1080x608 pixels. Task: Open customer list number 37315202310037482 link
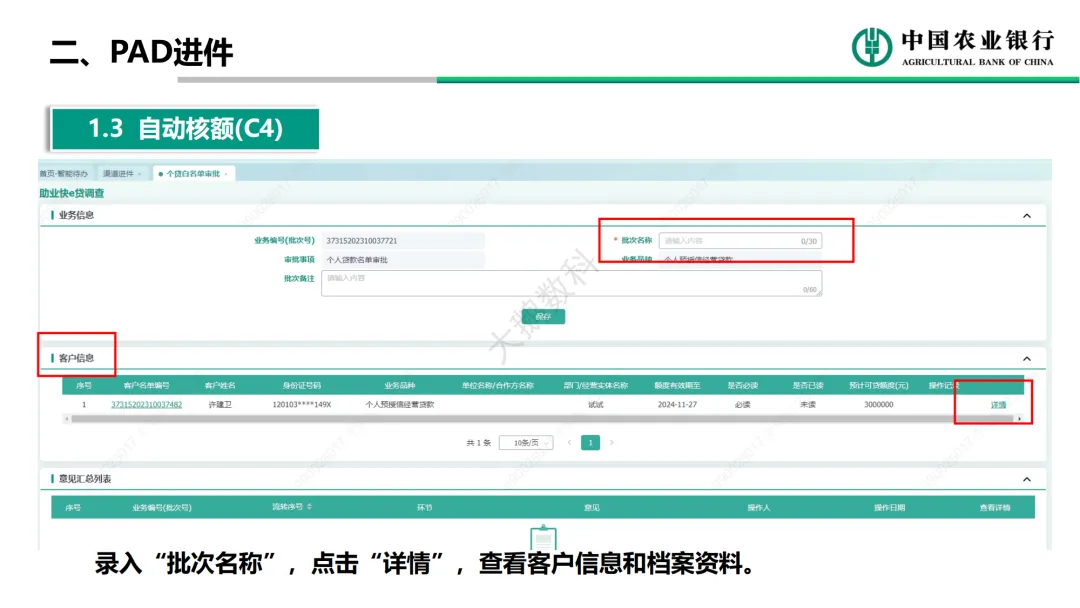[146, 405]
